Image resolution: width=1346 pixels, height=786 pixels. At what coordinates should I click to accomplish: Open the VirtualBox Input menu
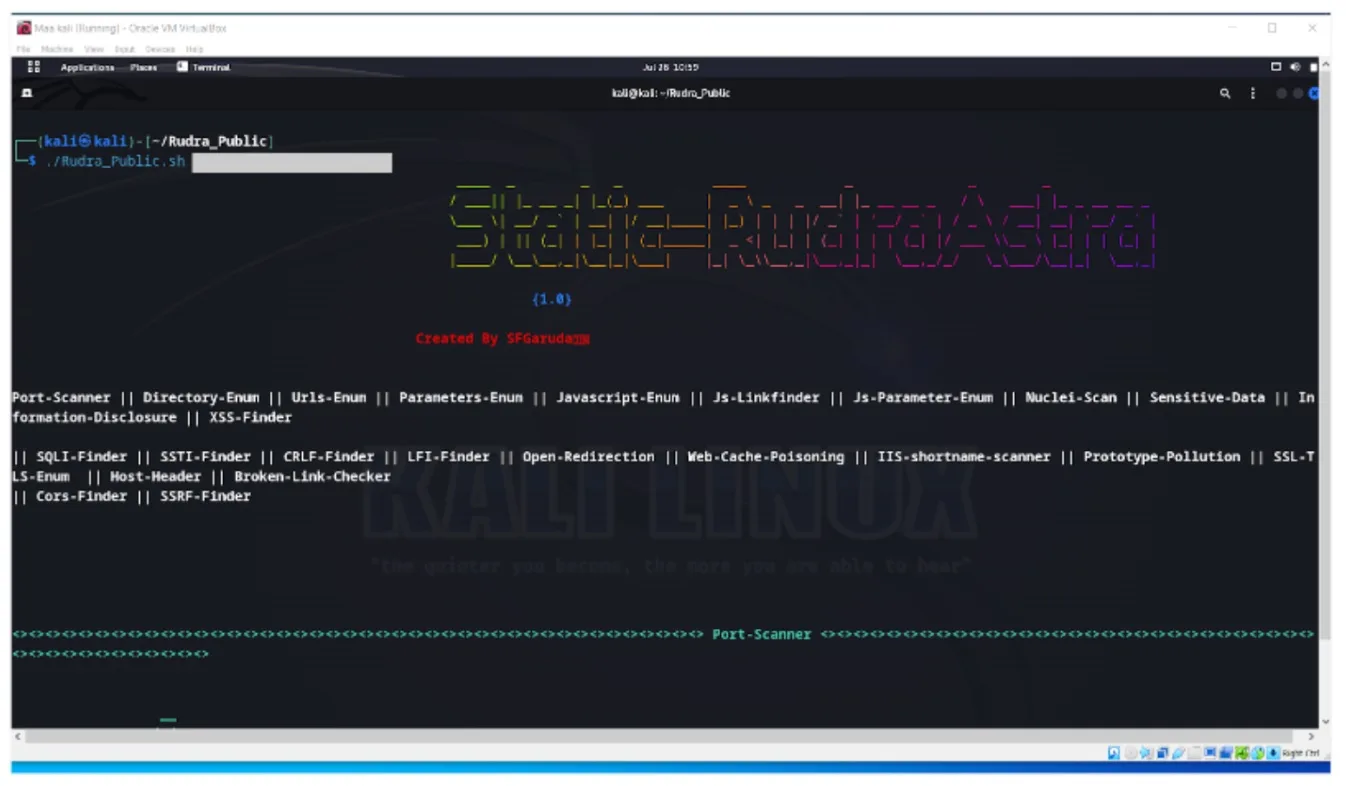125,49
